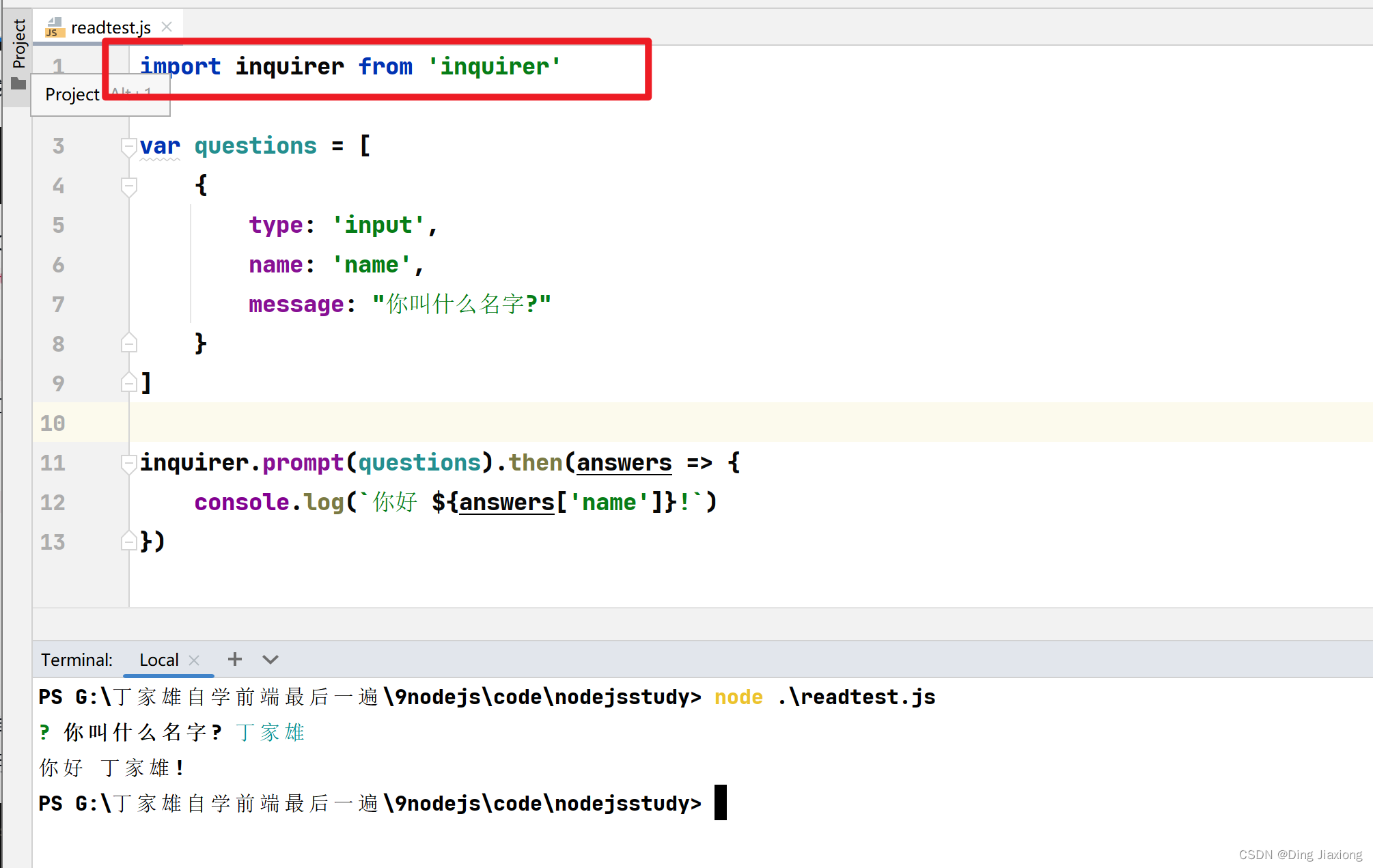Click the fold marker at line 8
Screen dimensions: 1373x868
click(128, 343)
